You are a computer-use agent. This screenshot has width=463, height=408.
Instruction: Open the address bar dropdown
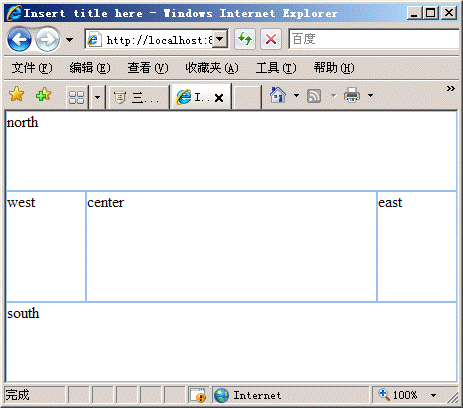(219, 39)
